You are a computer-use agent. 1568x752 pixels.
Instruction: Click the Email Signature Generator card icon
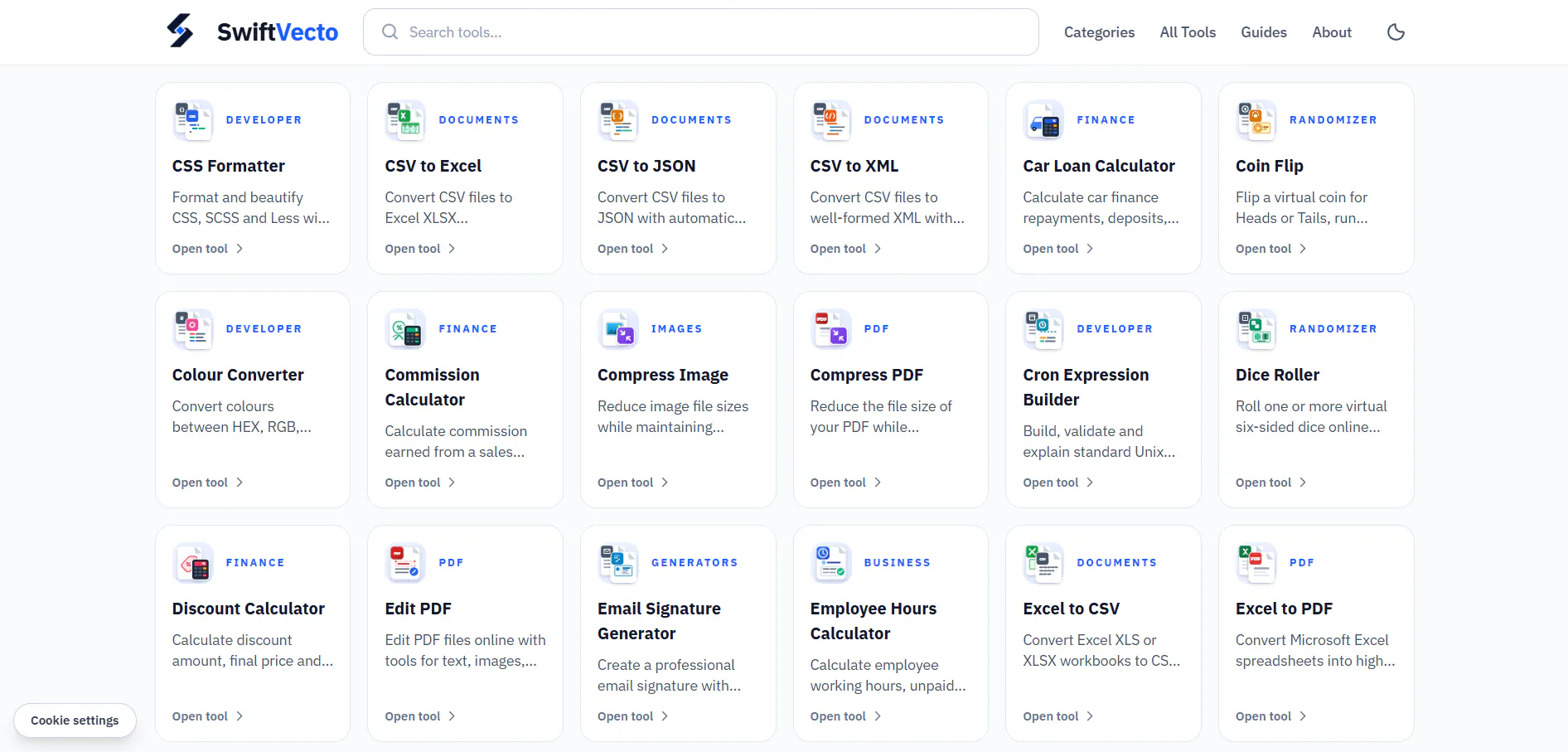click(x=618, y=563)
